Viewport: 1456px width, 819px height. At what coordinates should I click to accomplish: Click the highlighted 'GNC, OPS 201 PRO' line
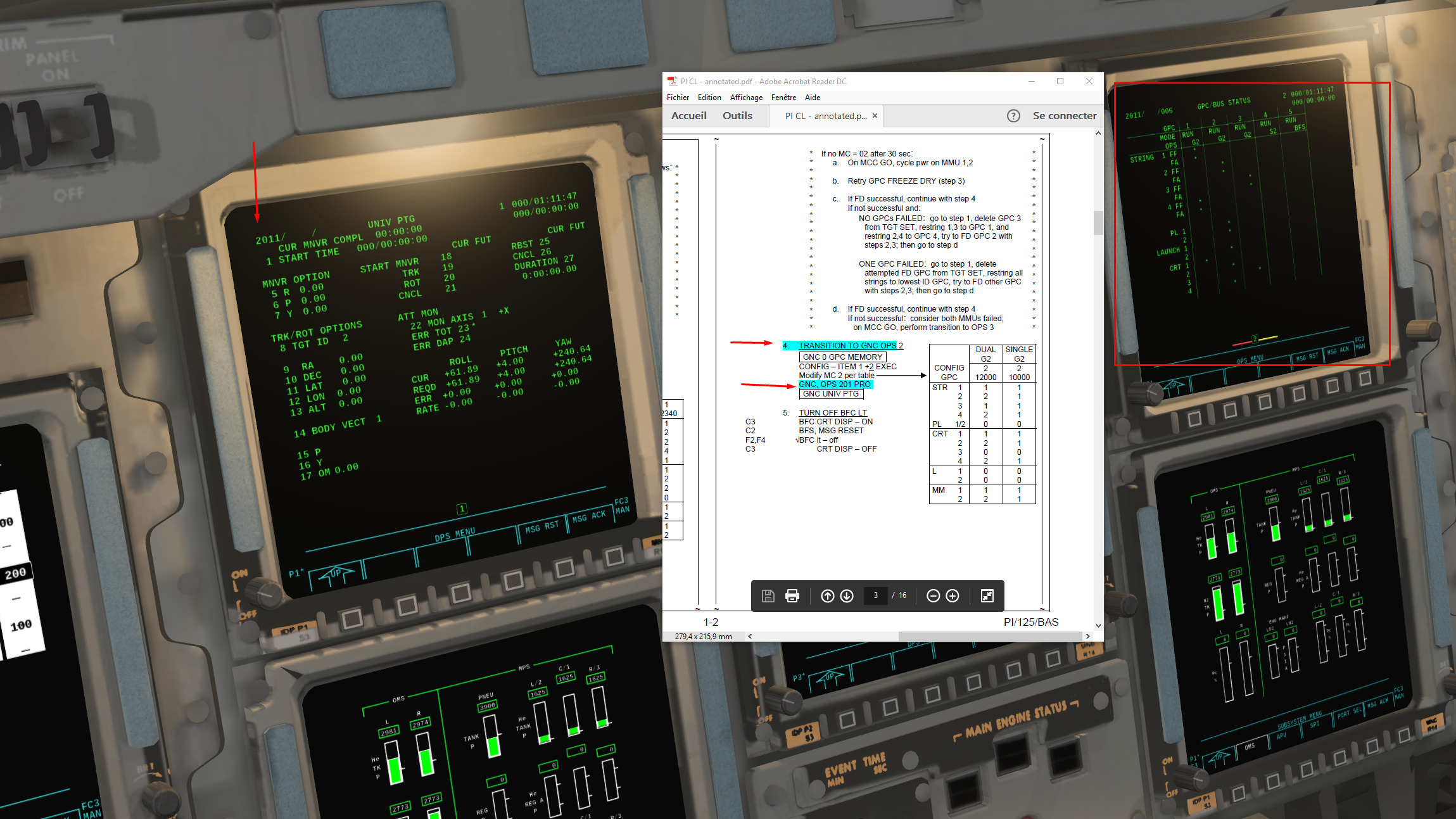click(x=835, y=384)
